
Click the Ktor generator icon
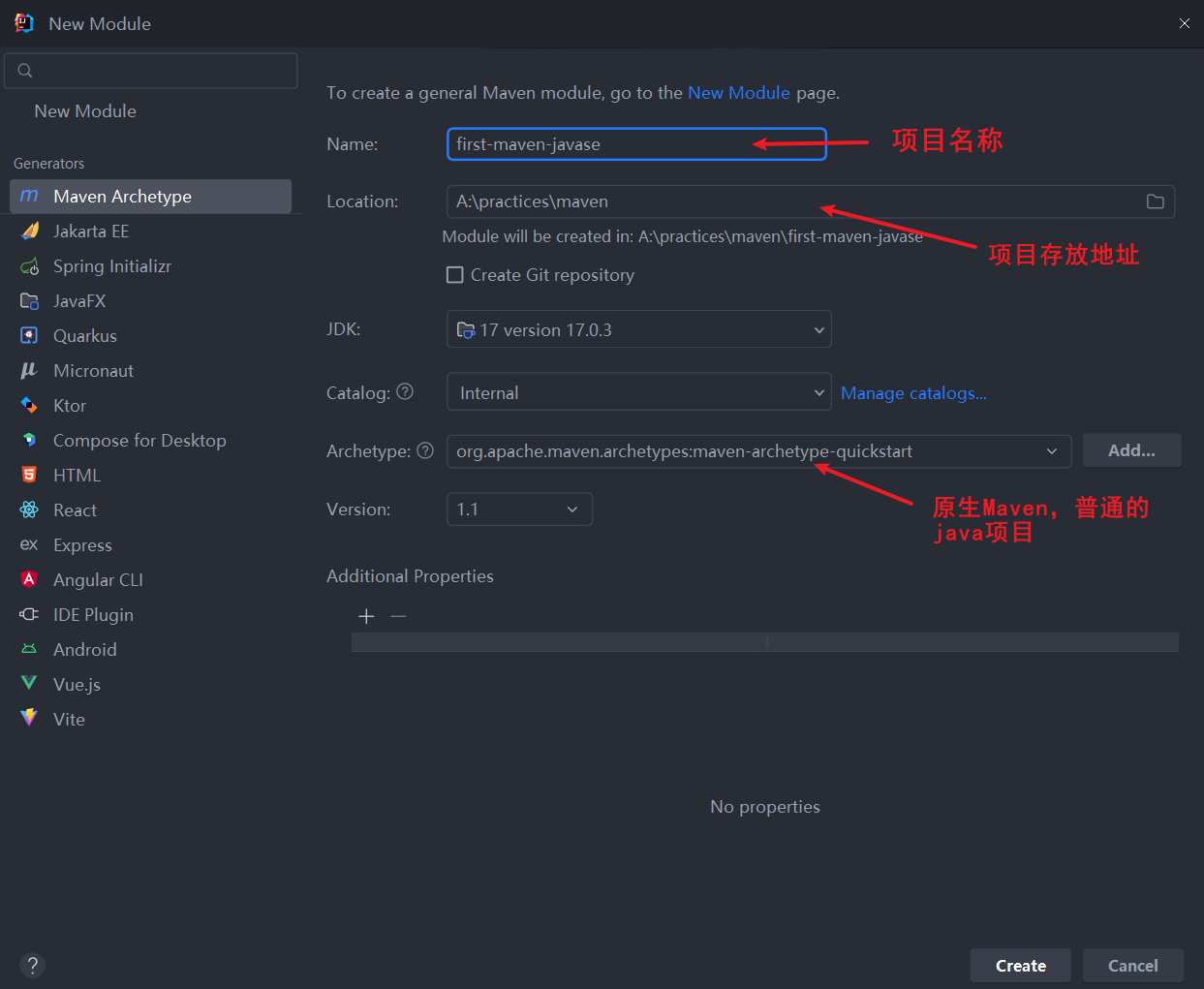30,405
